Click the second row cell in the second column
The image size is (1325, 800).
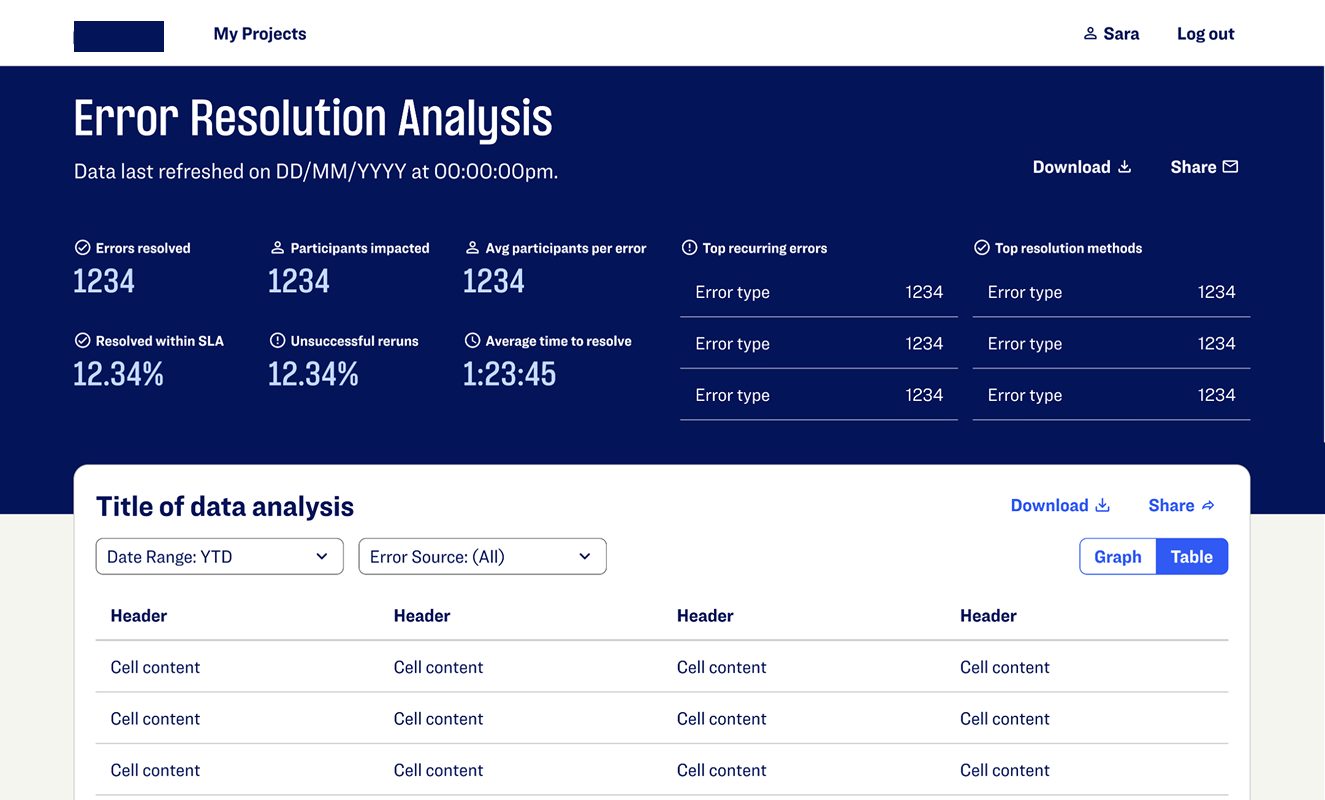[438, 719]
